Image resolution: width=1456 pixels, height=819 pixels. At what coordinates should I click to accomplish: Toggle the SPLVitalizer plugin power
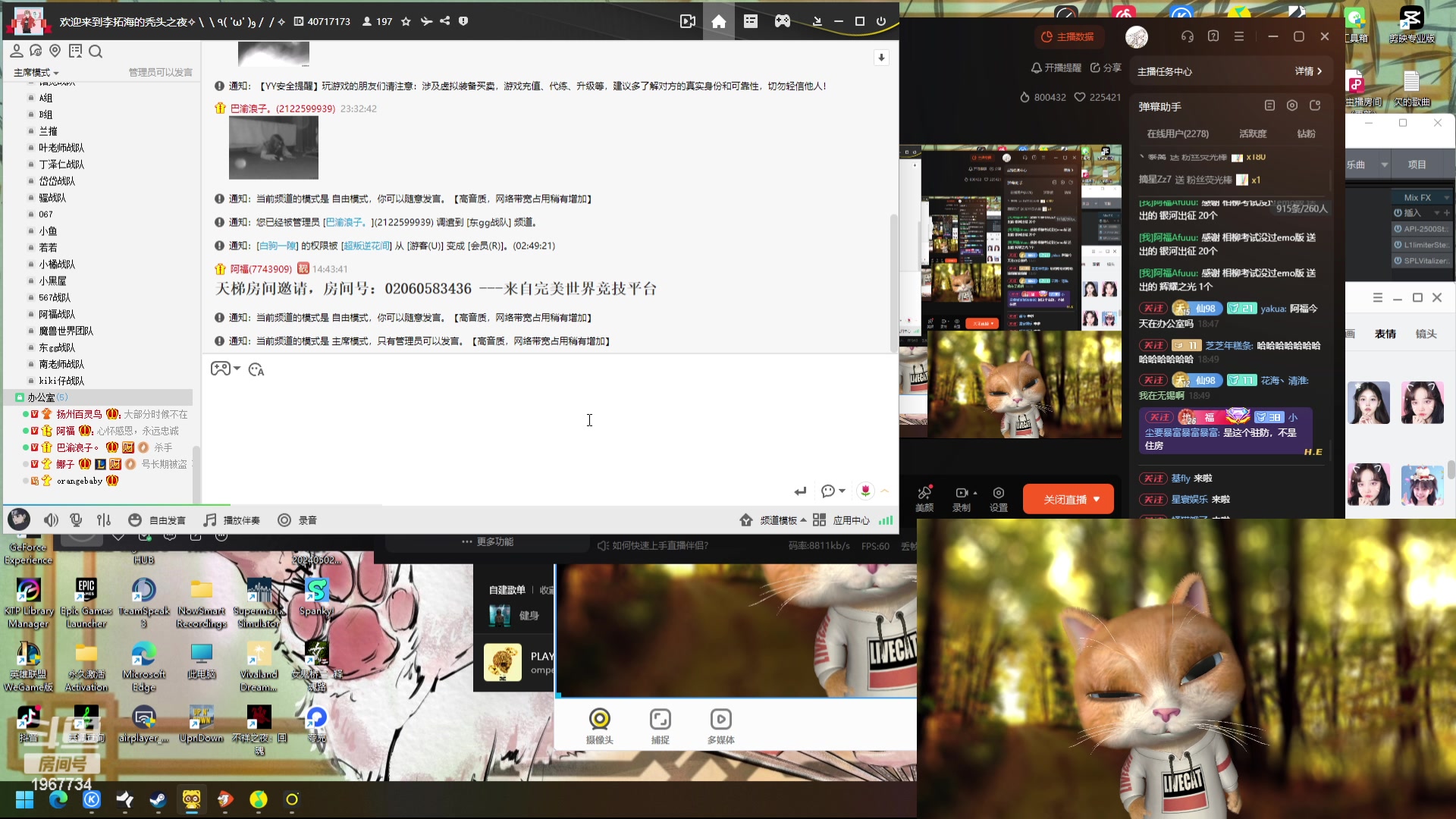pos(1398,261)
